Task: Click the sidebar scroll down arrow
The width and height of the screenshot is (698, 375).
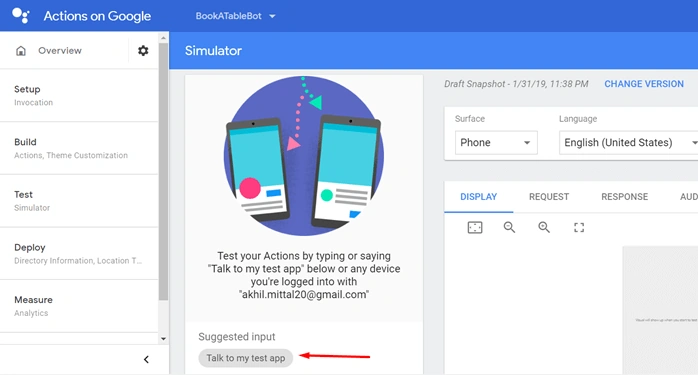Action: tap(163, 338)
